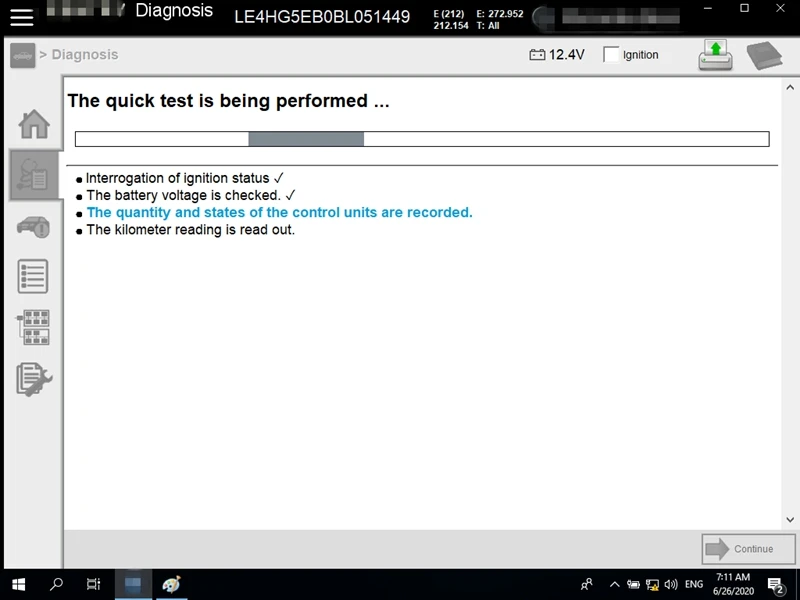Select 'The kilometer reading is read out.' line
This screenshot has height=600, width=800.
(x=186, y=230)
